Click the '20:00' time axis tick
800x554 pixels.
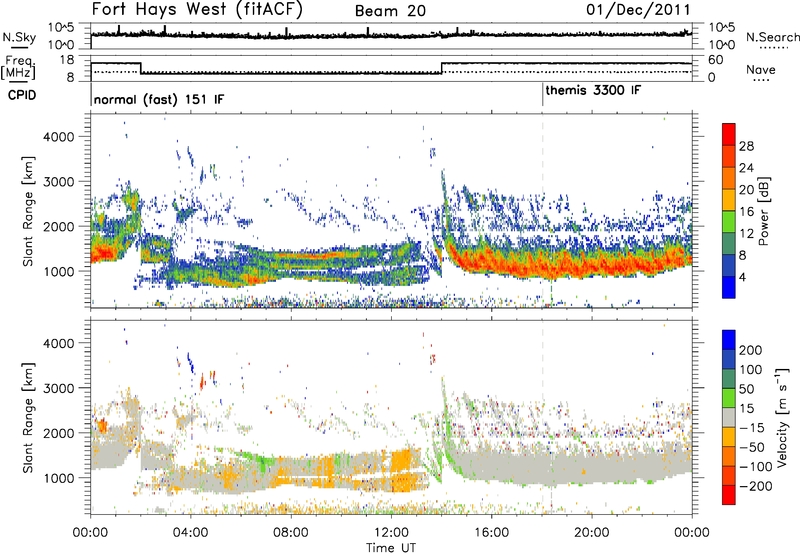591,533
